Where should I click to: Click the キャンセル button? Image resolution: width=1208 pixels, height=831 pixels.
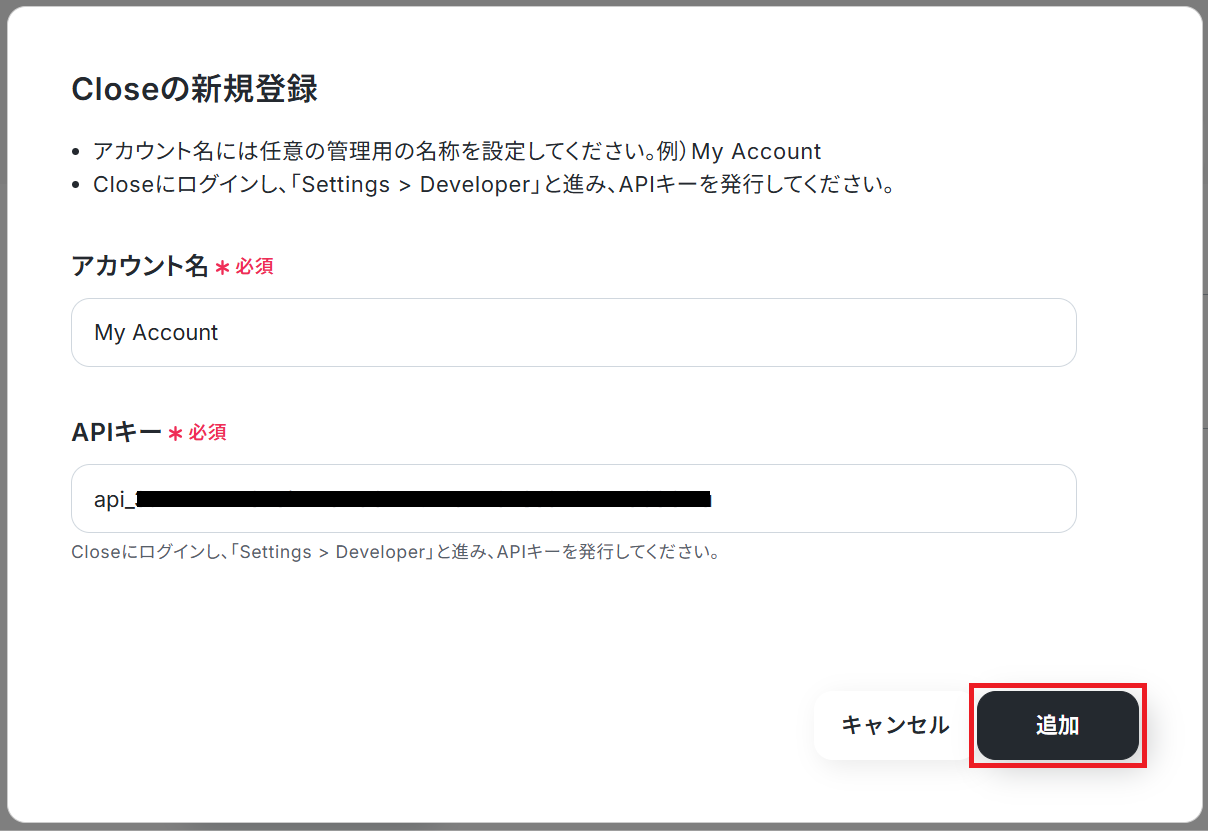[894, 726]
